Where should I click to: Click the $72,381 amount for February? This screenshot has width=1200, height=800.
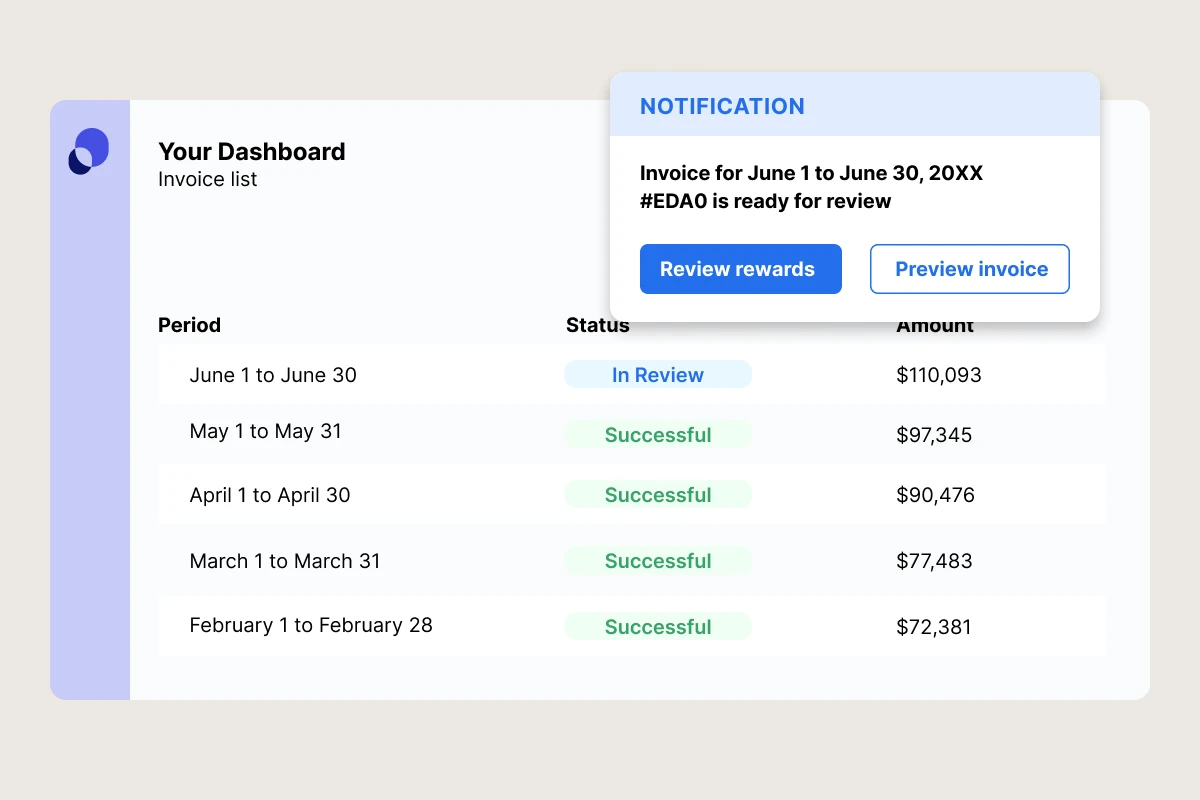(934, 626)
